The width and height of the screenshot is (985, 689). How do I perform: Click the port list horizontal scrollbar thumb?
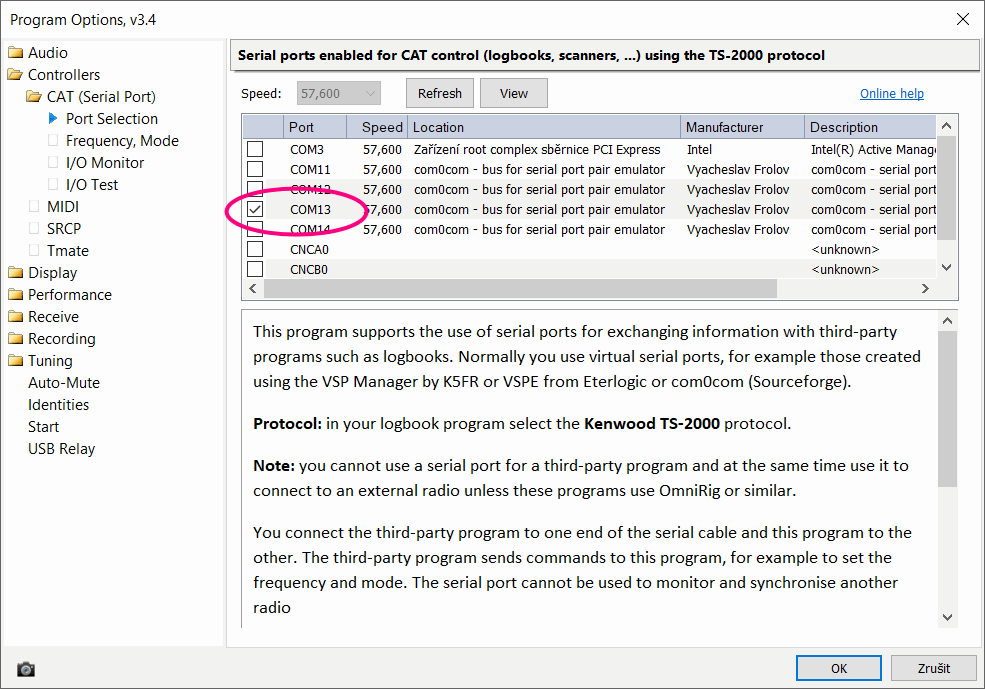point(520,289)
